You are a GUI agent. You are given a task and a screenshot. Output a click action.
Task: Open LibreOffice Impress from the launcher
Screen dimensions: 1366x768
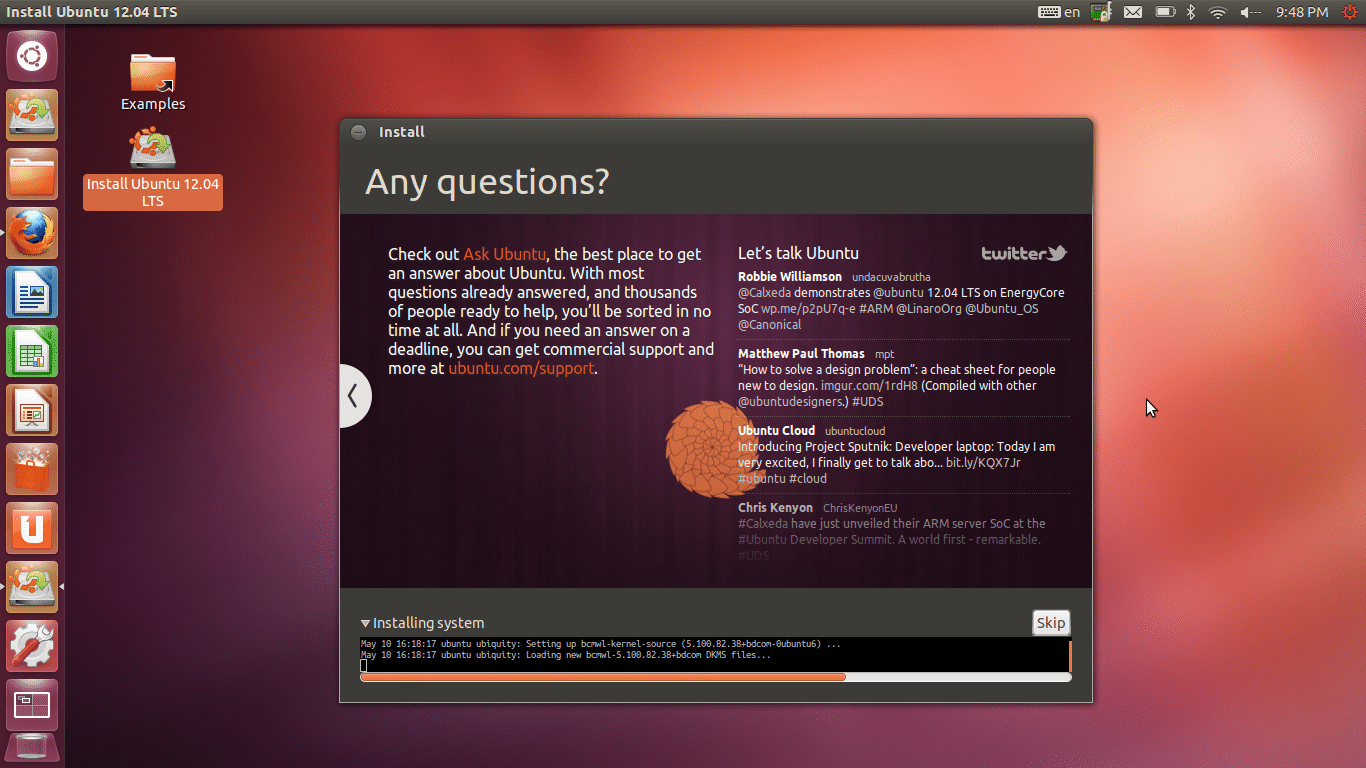tap(33, 410)
